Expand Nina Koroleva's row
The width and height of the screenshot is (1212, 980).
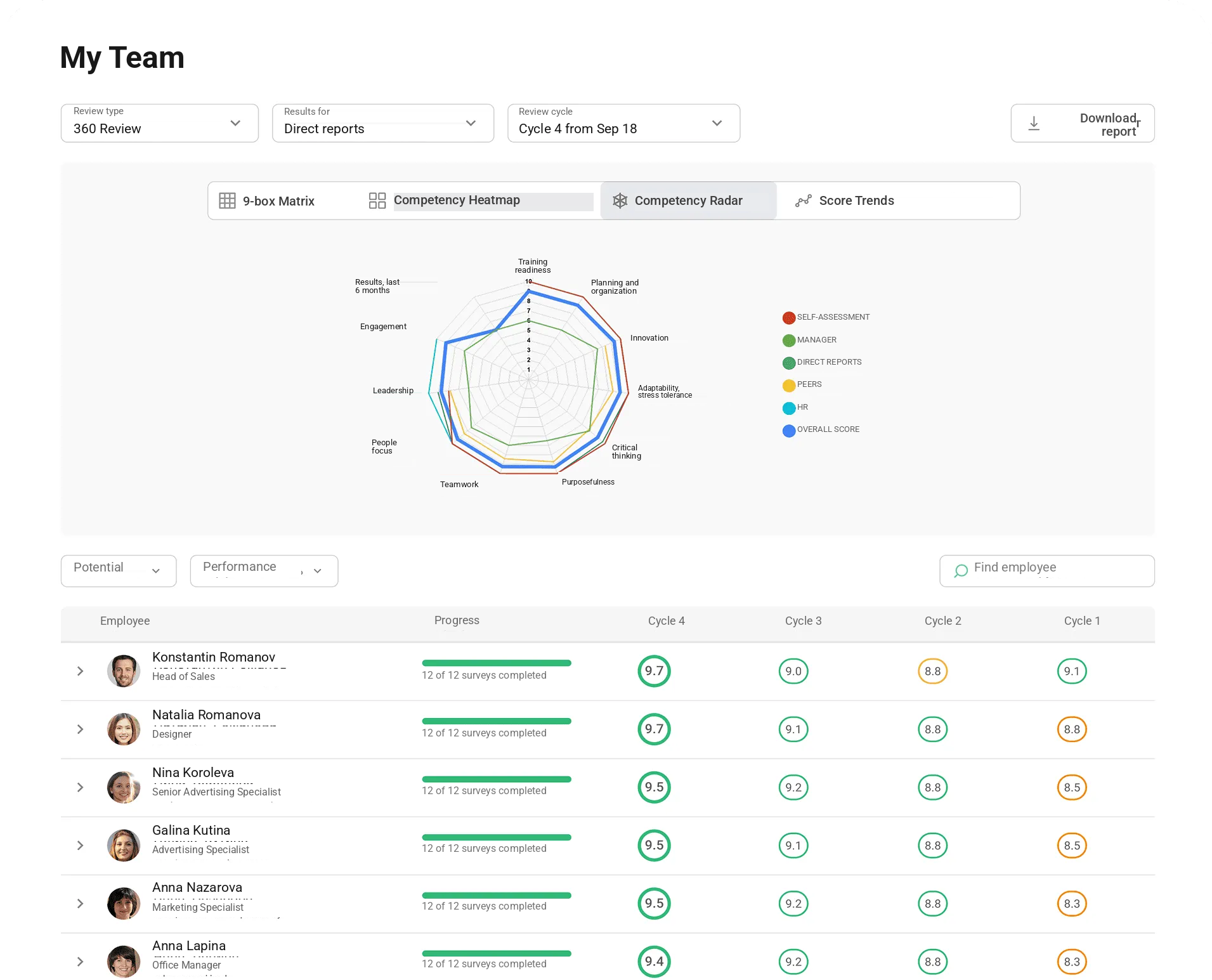81,788
